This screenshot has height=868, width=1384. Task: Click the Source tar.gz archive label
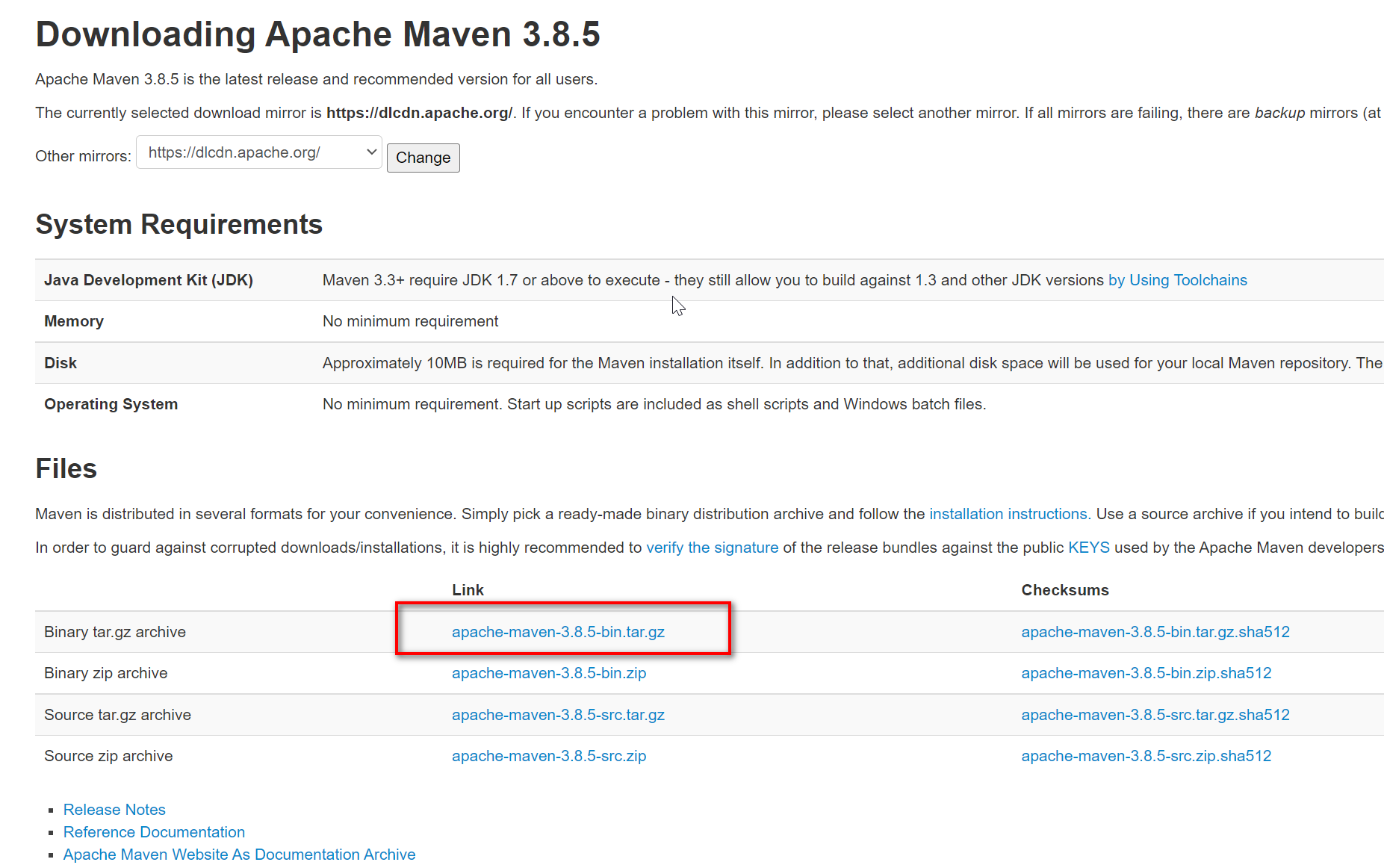click(x=117, y=715)
